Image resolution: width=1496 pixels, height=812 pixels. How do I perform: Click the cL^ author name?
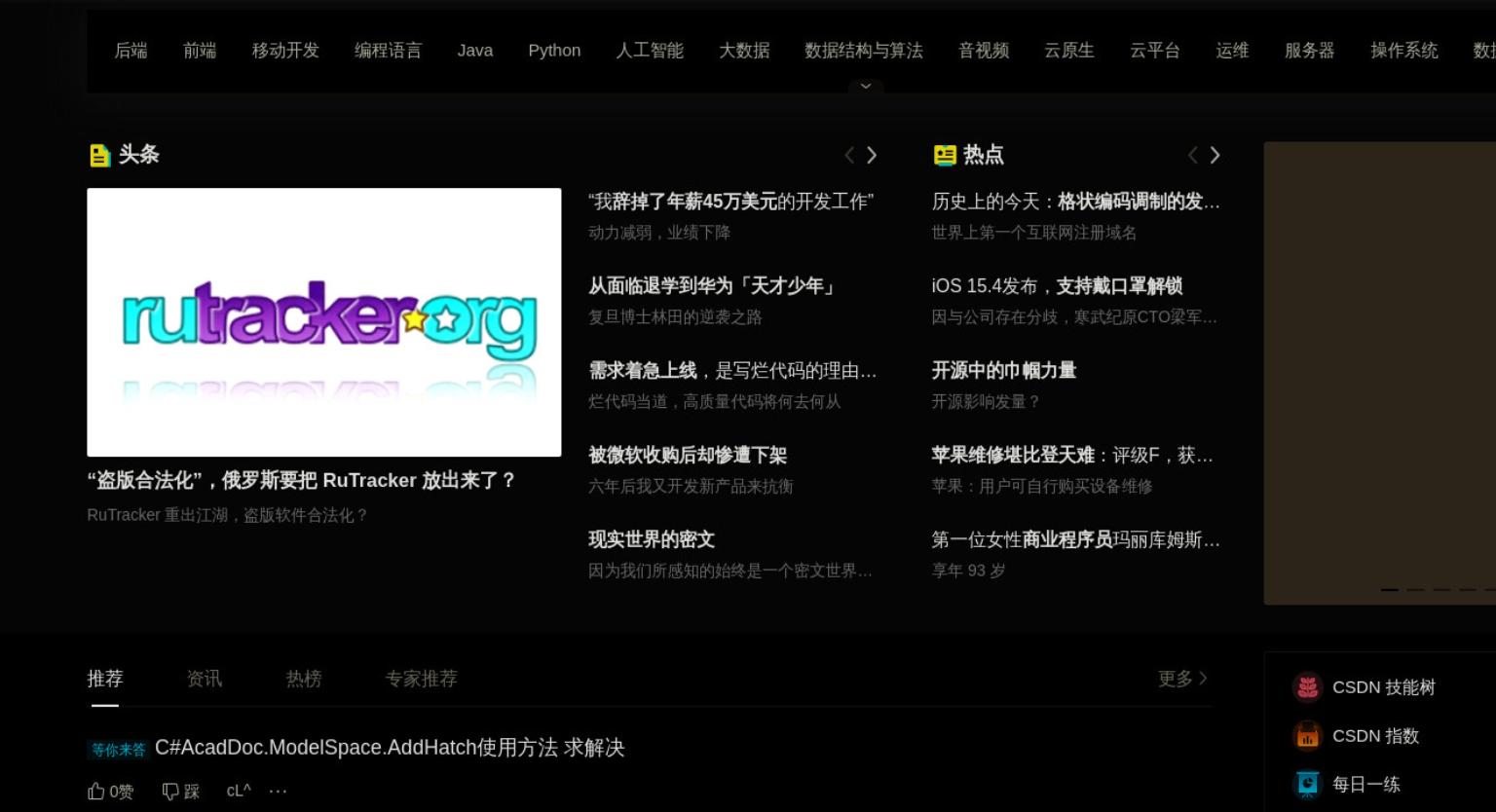point(239,791)
